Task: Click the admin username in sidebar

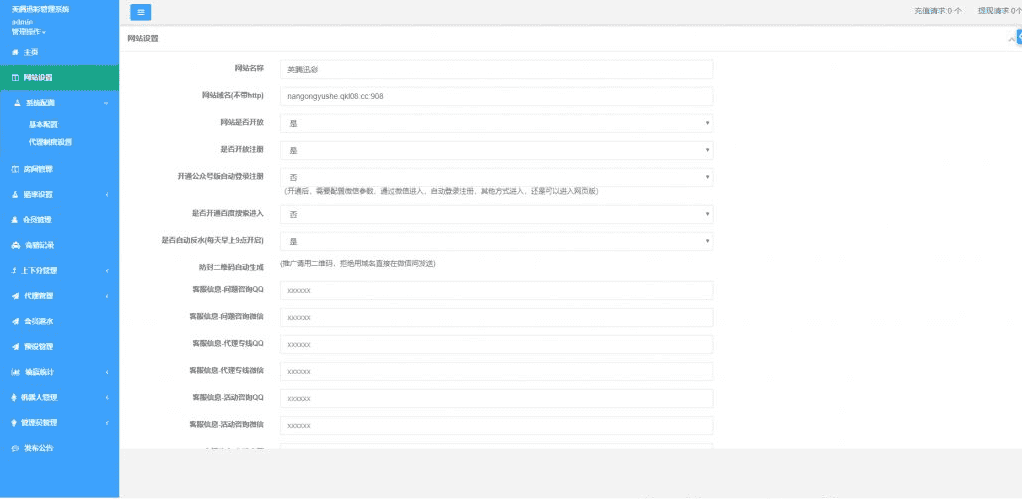Action: coord(22,21)
